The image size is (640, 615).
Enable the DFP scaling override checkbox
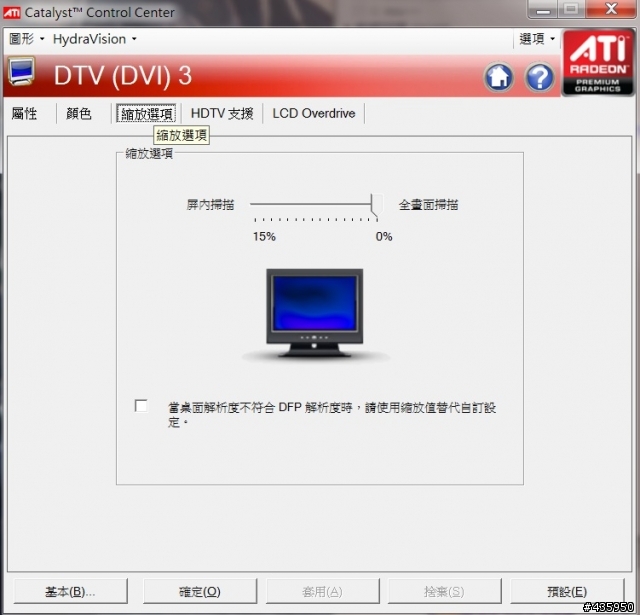(141, 406)
